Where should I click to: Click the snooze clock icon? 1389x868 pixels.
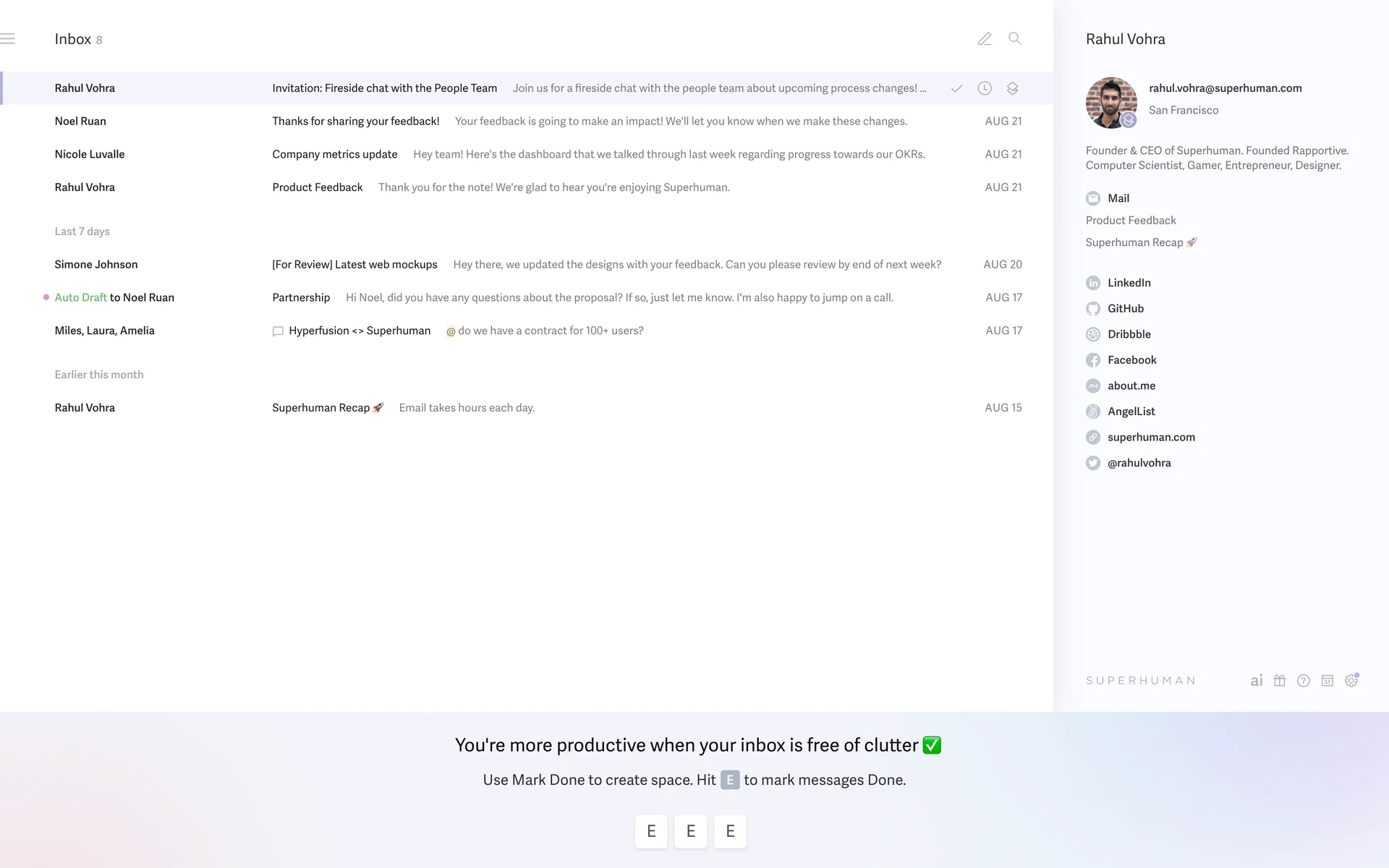tap(985, 88)
